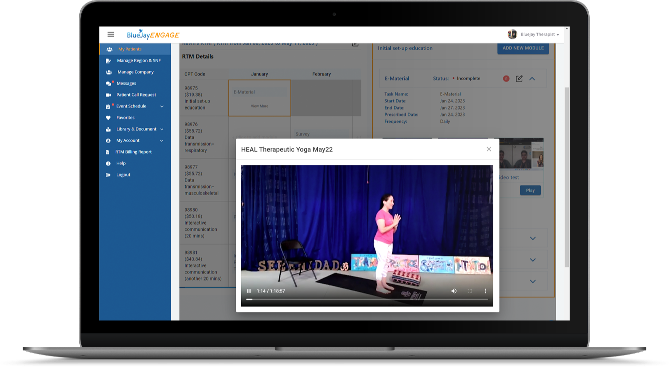Click the Manage Company sidebar icon

click(x=108, y=72)
